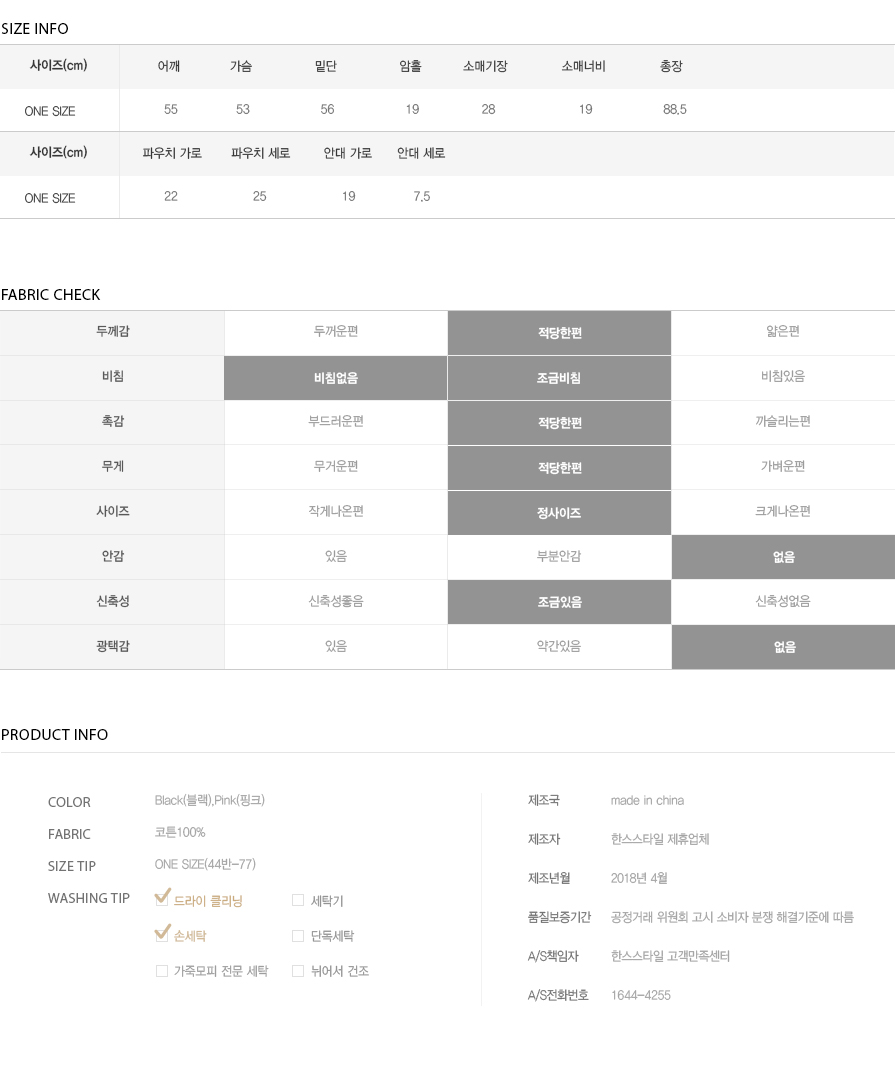895x1081 pixels.
Task: Select the 코튼100% fabric text
Action: pos(180,833)
